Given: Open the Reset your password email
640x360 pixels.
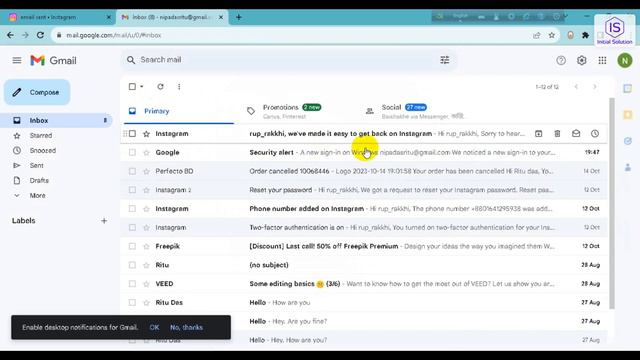Looking at the screenshot, I should 364,190.
